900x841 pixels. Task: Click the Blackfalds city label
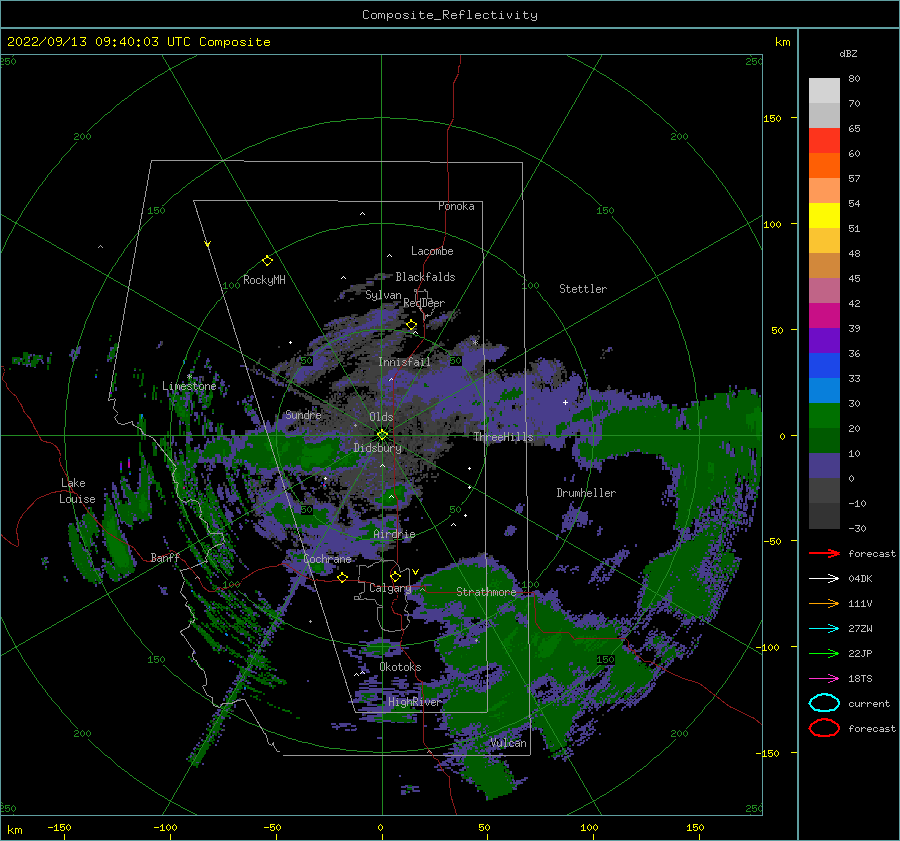425,277
